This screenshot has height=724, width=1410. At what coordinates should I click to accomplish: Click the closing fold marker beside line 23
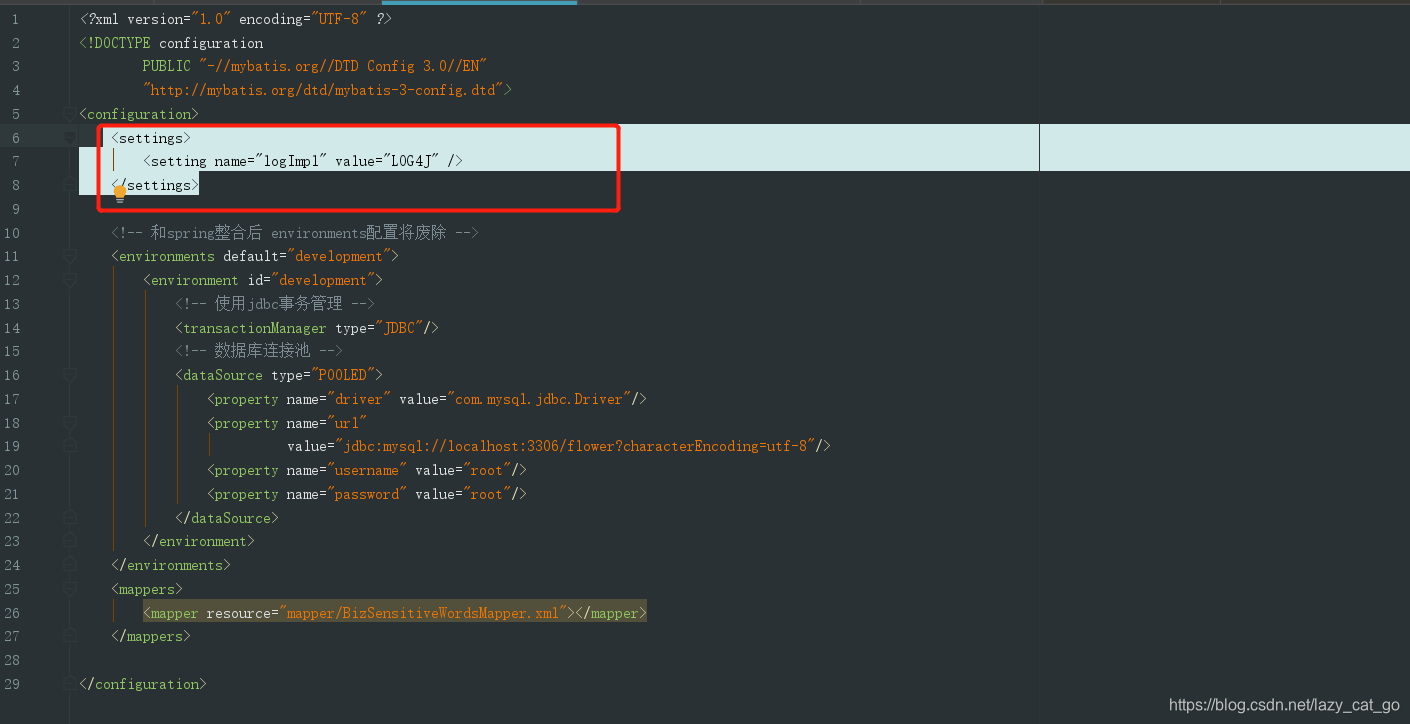[68, 541]
